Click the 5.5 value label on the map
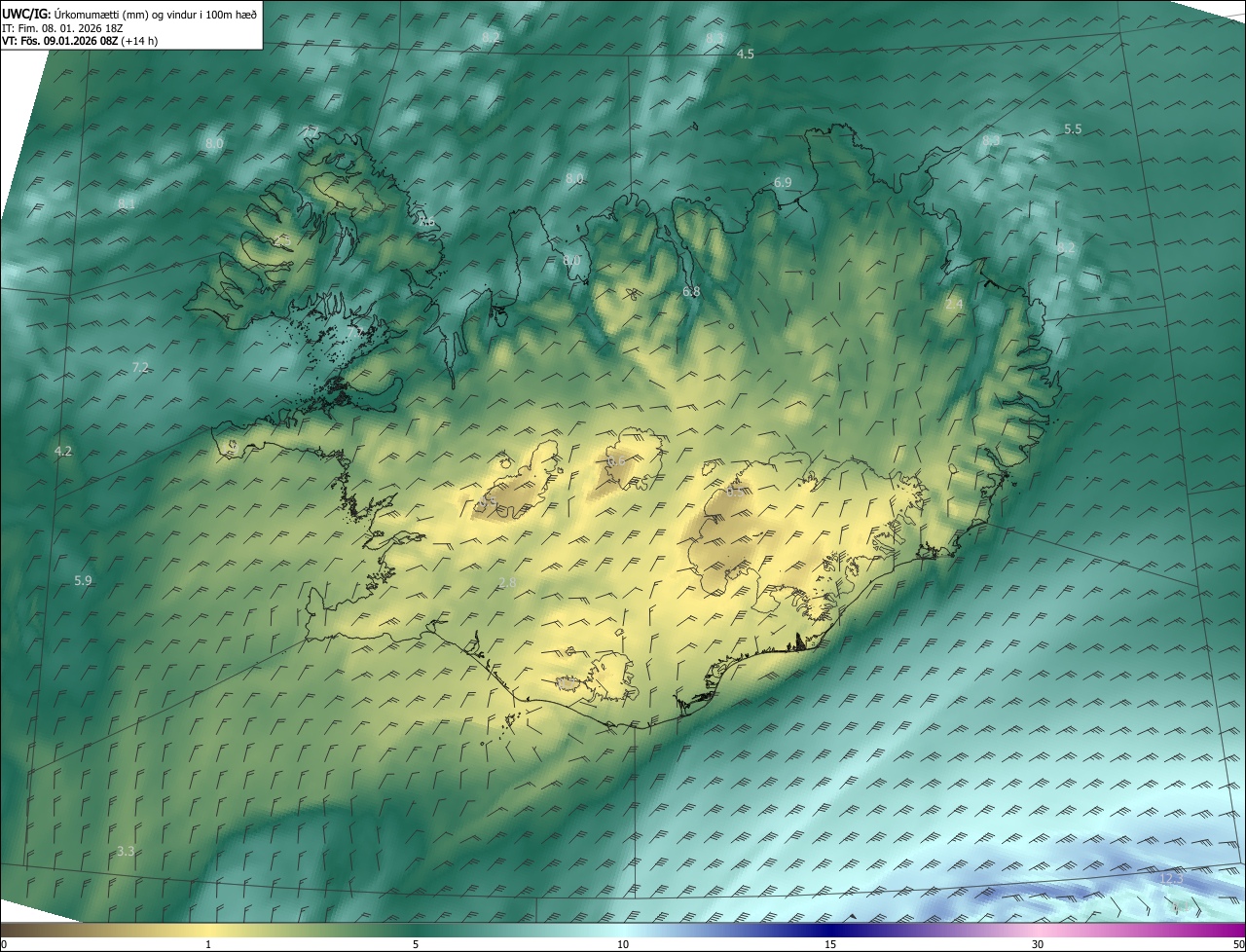Image resolution: width=1246 pixels, height=952 pixels. click(1073, 129)
